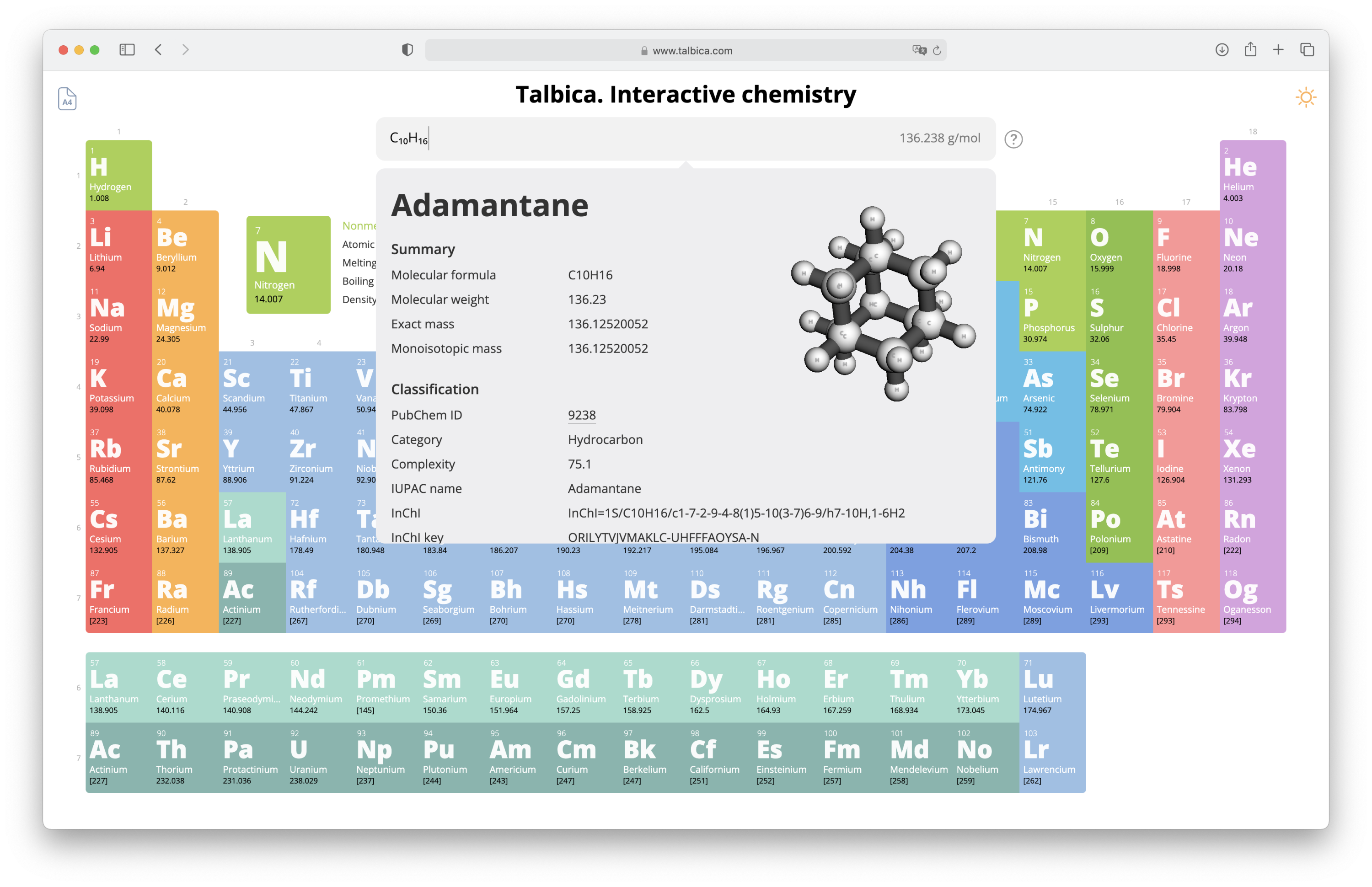Select the Oganesson element tile

pos(1252,598)
